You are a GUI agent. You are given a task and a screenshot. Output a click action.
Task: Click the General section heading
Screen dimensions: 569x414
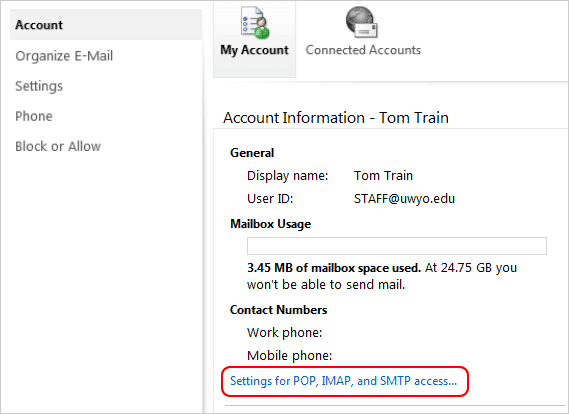[252, 153]
